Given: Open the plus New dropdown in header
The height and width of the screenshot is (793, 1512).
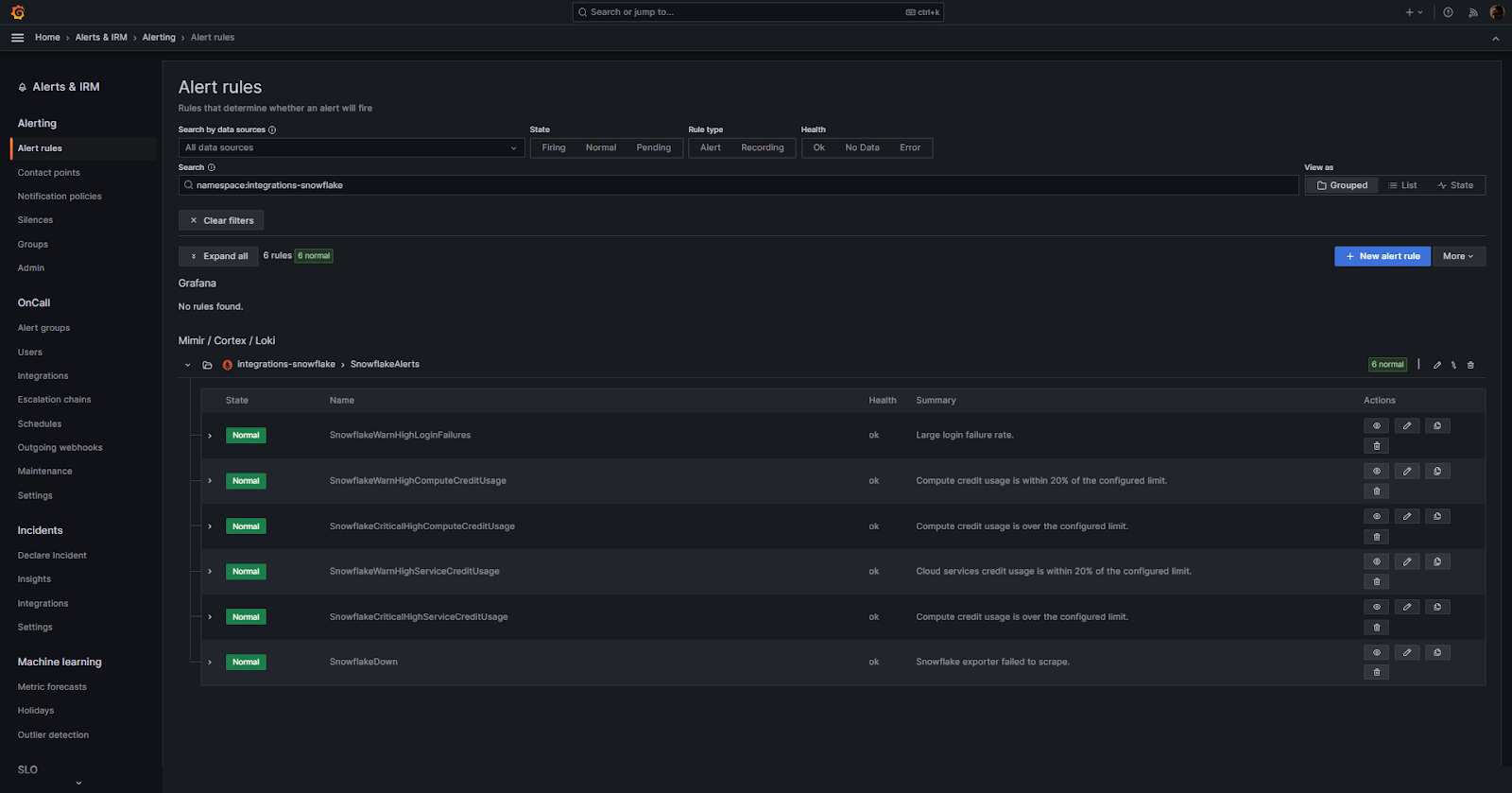Looking at the screenshot, I should coord(1414,12).
